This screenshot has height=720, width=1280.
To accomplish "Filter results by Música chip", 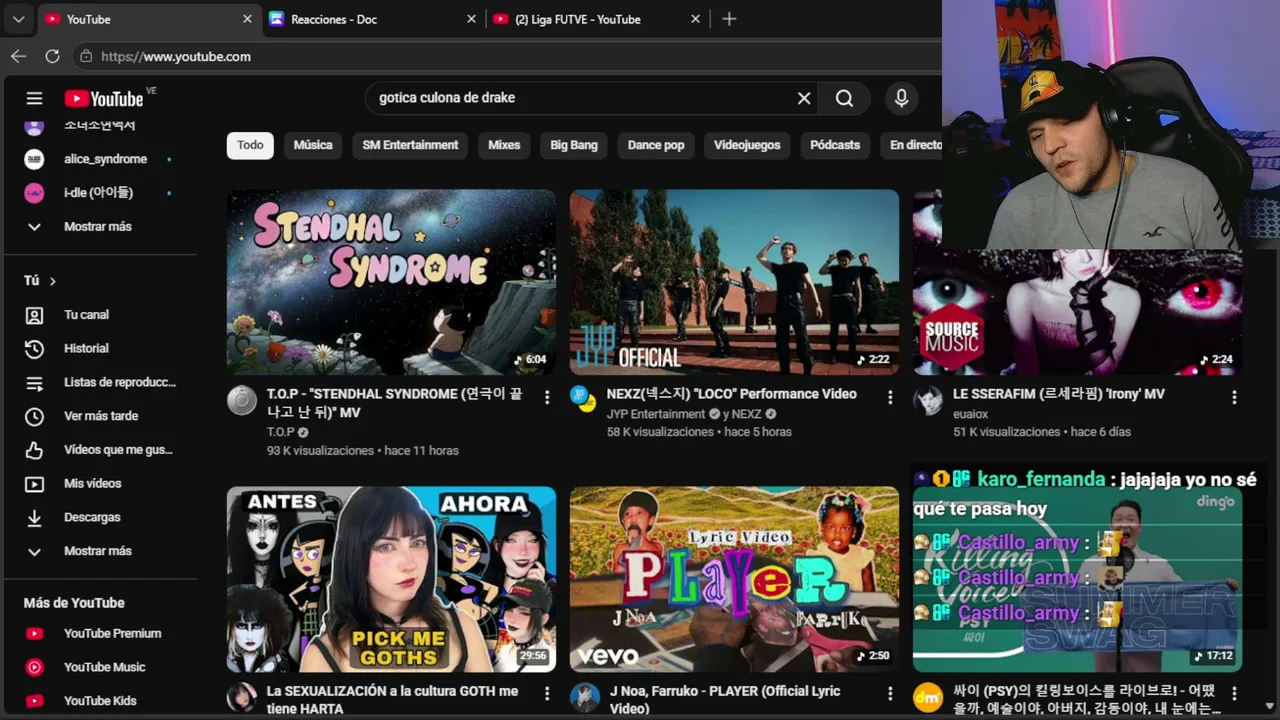I will 313,145.
